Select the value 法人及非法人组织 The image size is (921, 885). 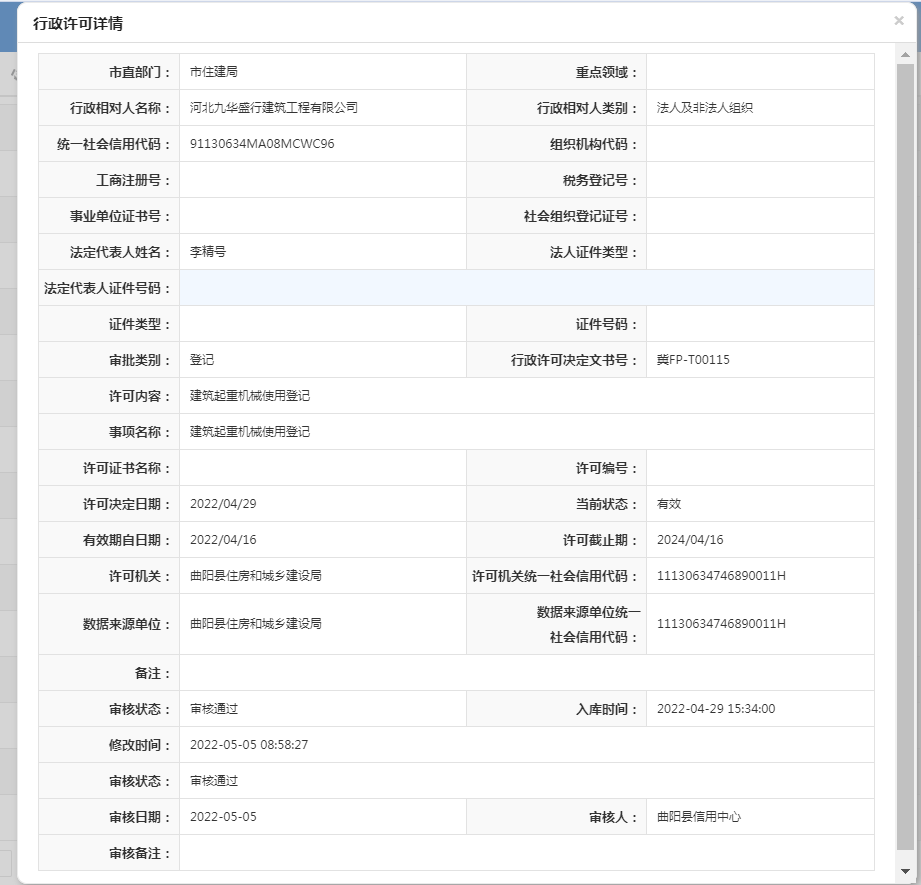[705, 107]
